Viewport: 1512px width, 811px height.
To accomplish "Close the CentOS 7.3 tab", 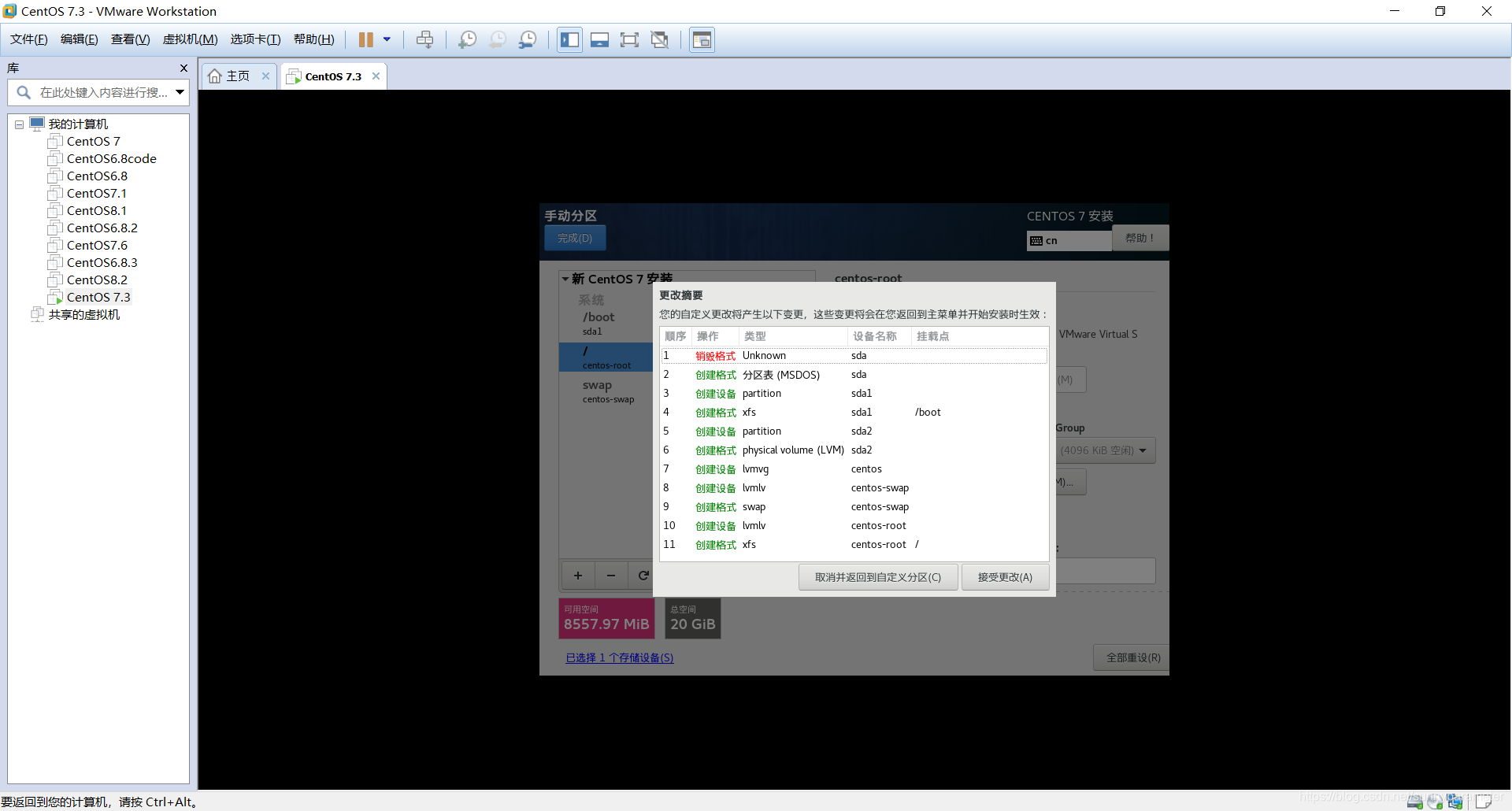I will [376, 76].
